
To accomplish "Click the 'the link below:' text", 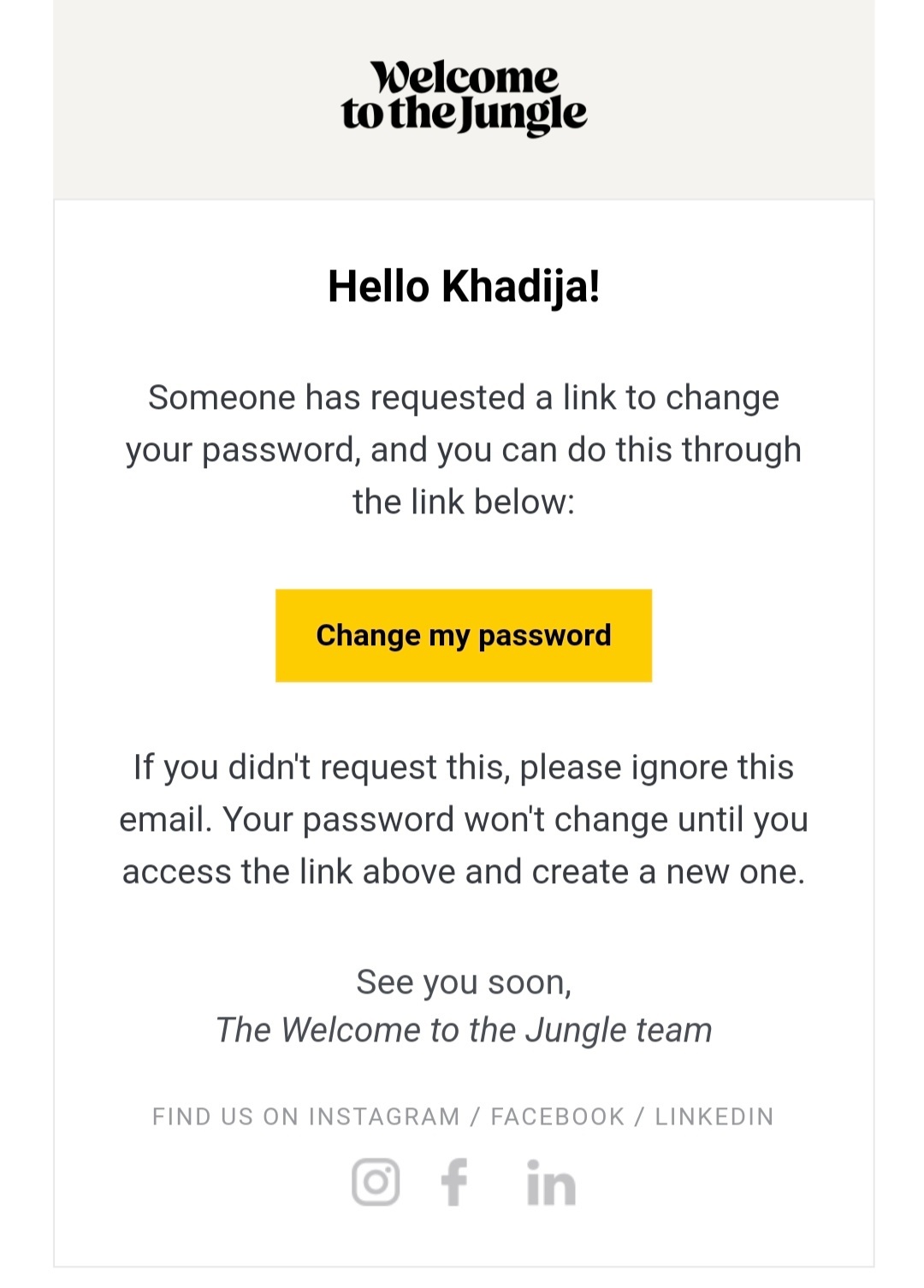I will coord(464,502).
